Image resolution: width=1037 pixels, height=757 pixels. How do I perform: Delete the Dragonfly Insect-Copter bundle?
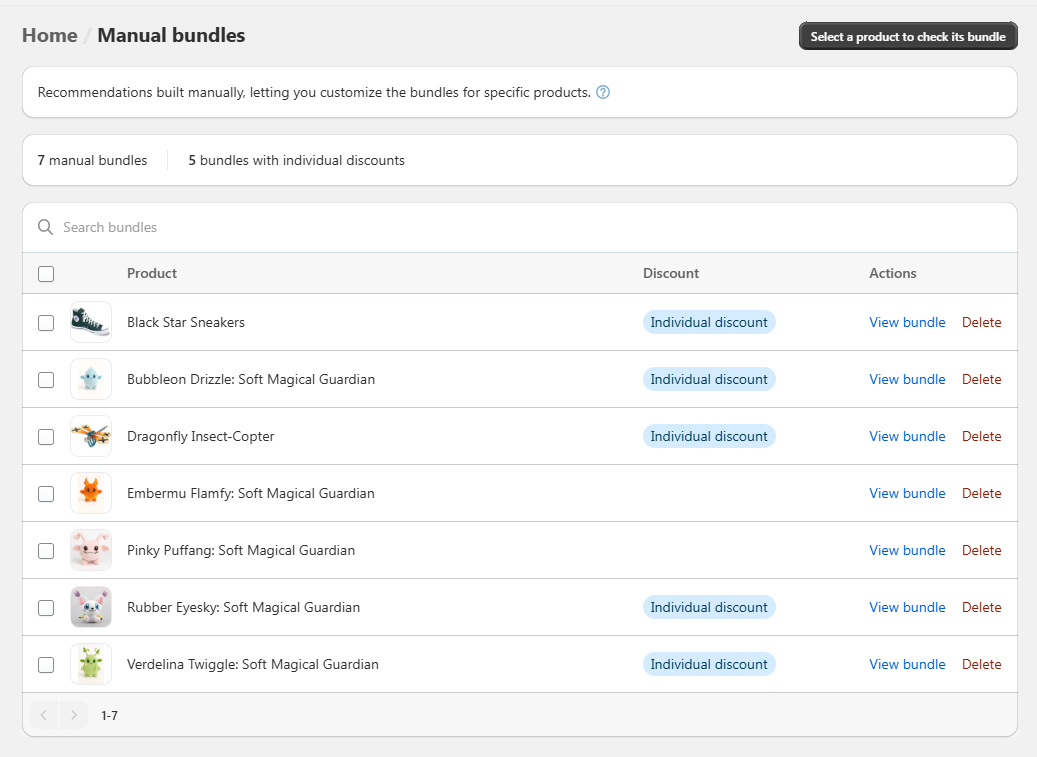[981, 436]
